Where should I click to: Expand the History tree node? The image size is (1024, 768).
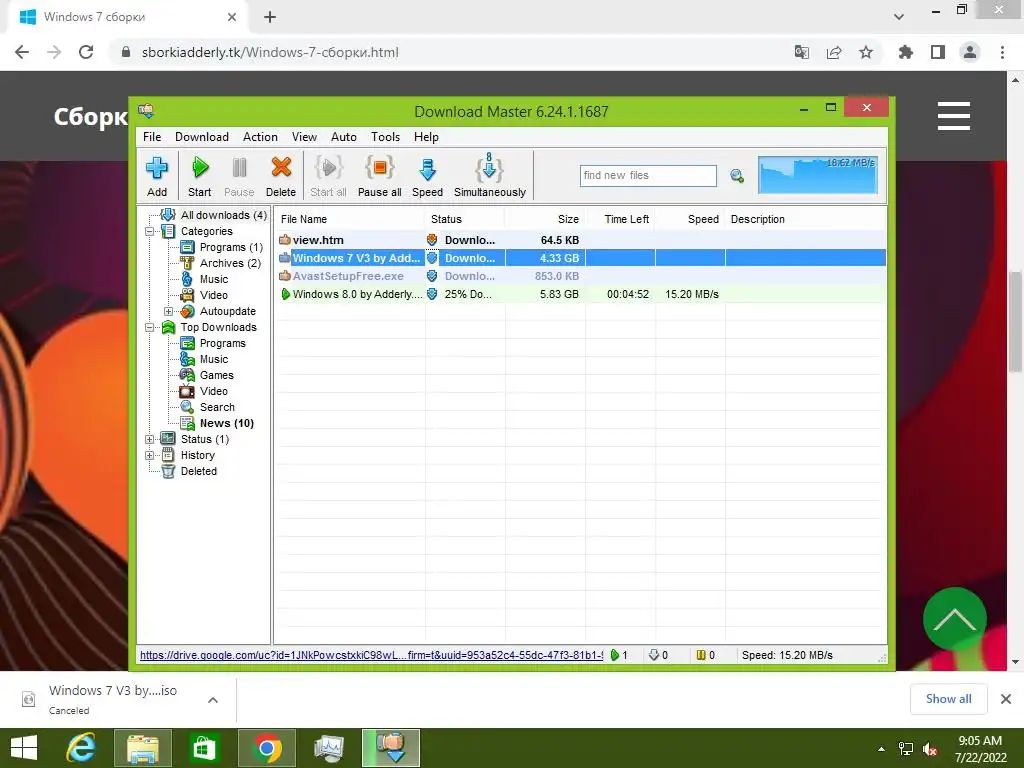150,455
